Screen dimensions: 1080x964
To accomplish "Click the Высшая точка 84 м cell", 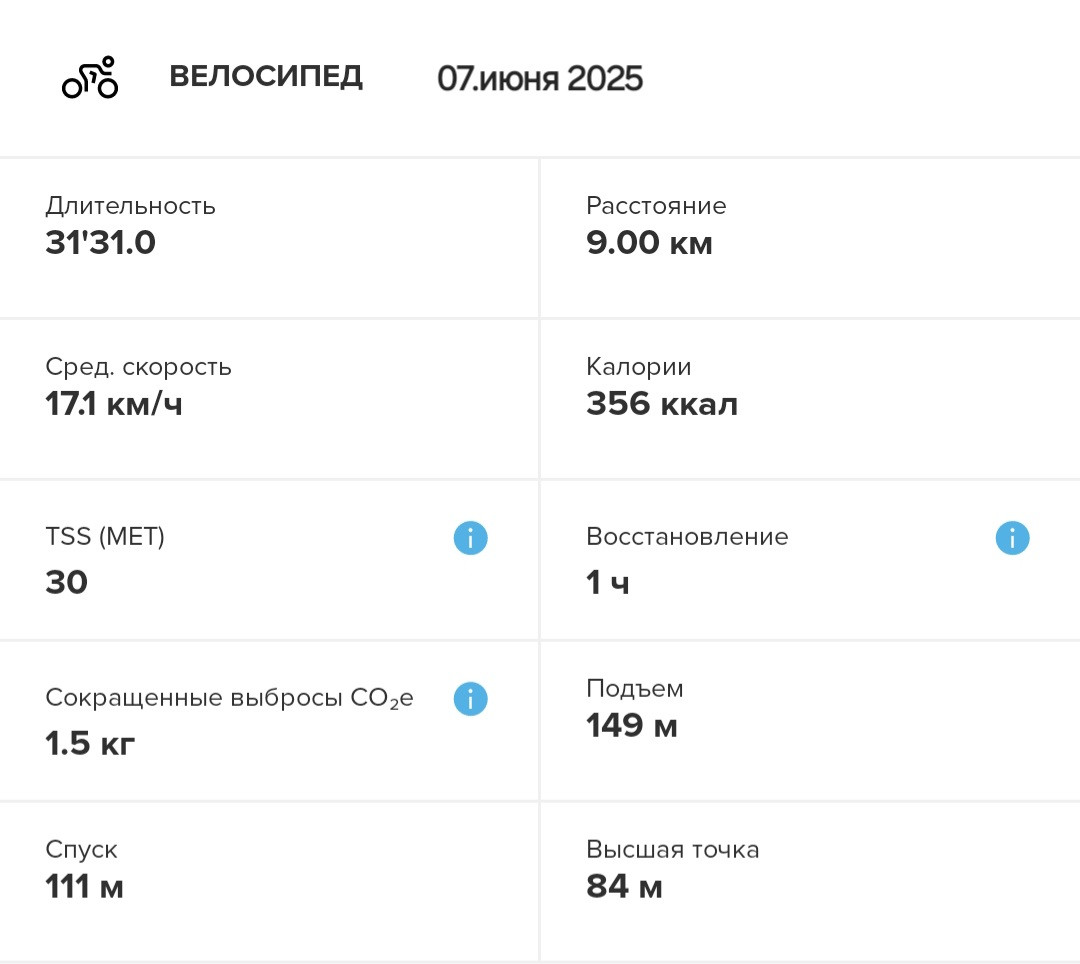I will click(811, 882).
